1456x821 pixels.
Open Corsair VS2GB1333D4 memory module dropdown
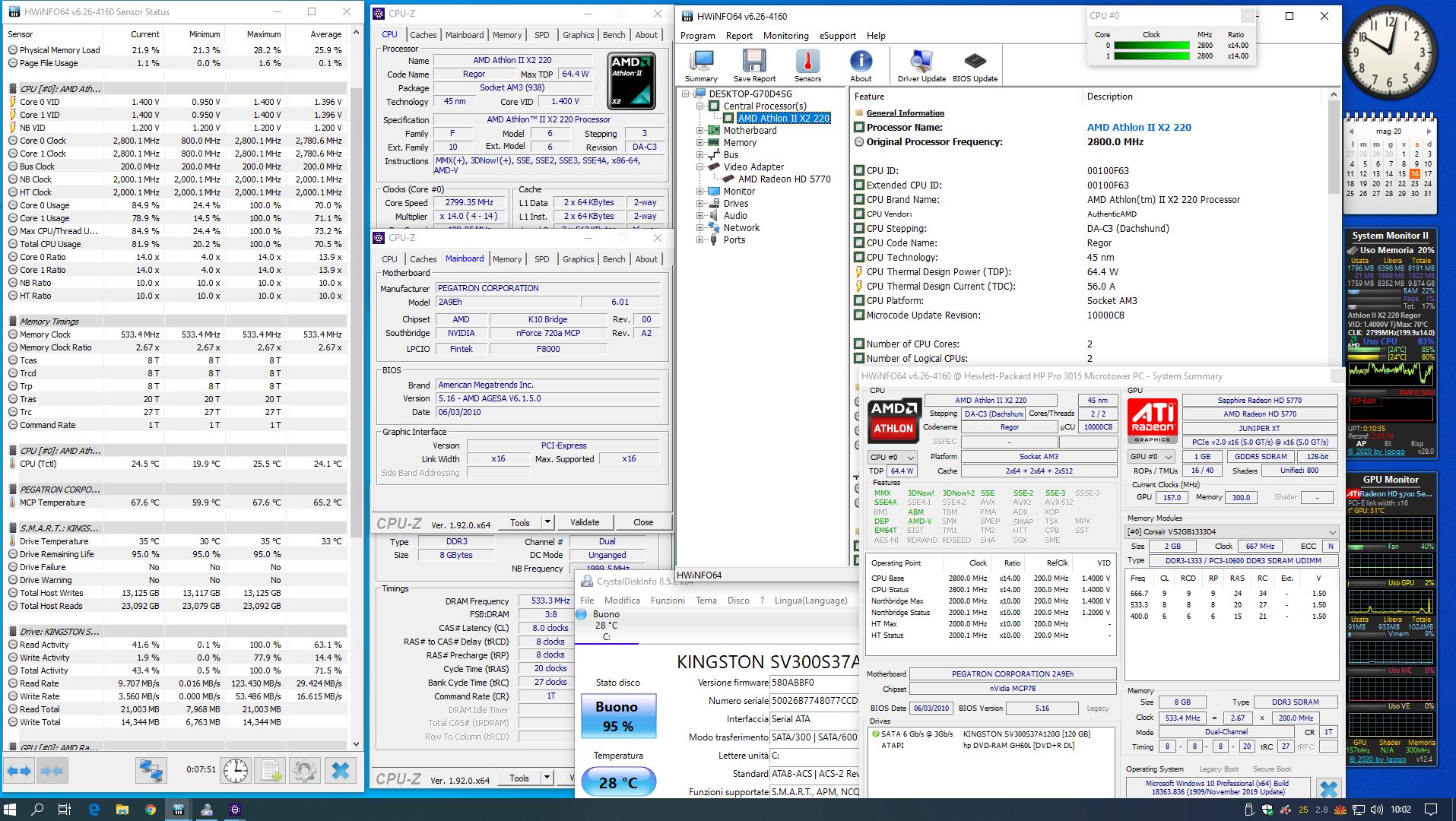pos(1231,531)
